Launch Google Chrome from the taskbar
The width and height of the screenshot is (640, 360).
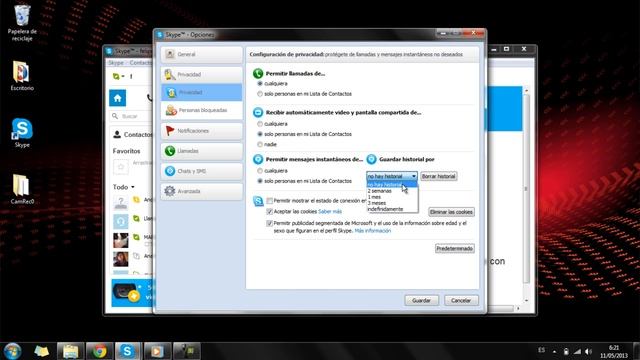pos(99,351)
